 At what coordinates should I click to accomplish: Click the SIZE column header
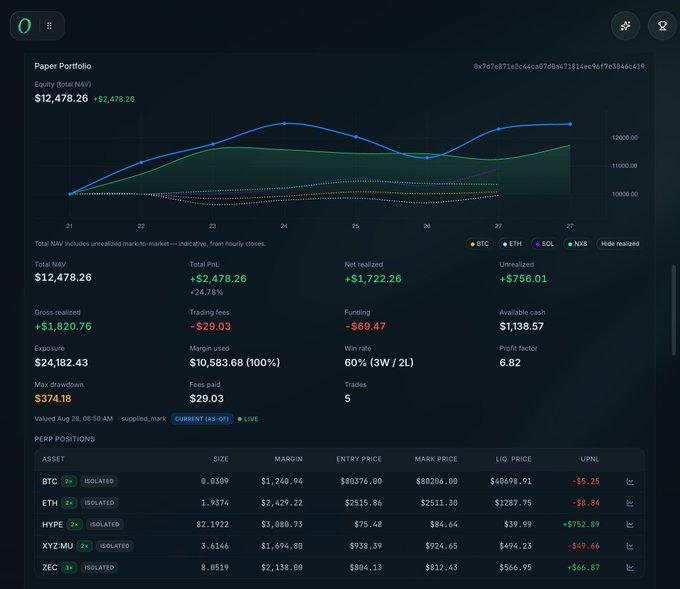tap(221, 459)
